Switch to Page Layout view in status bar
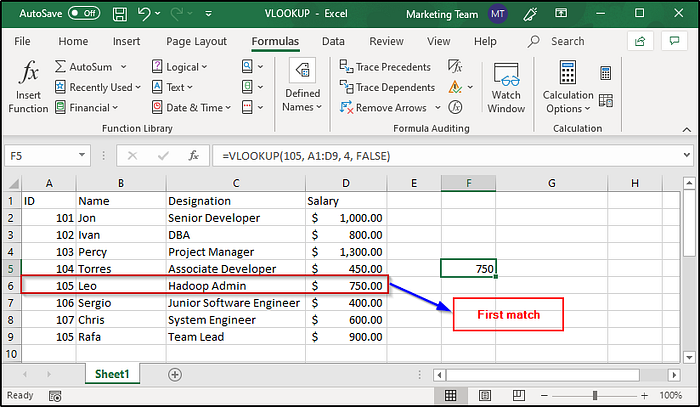700x407 pixels. [485, 395]
